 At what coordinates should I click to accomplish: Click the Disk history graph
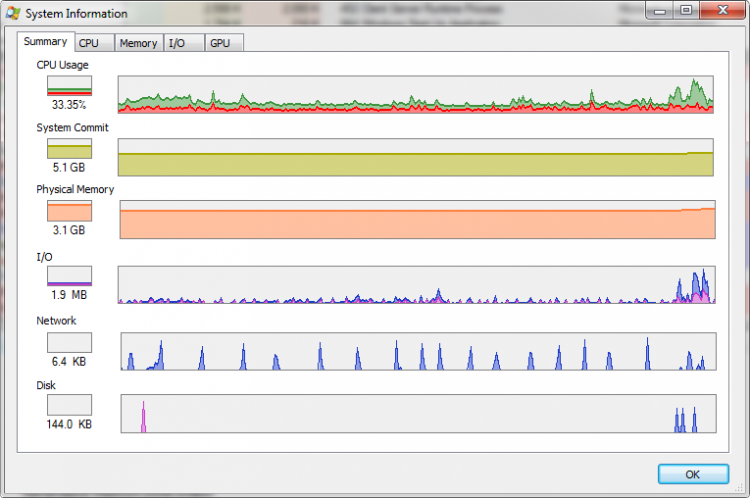coord(419,413)
